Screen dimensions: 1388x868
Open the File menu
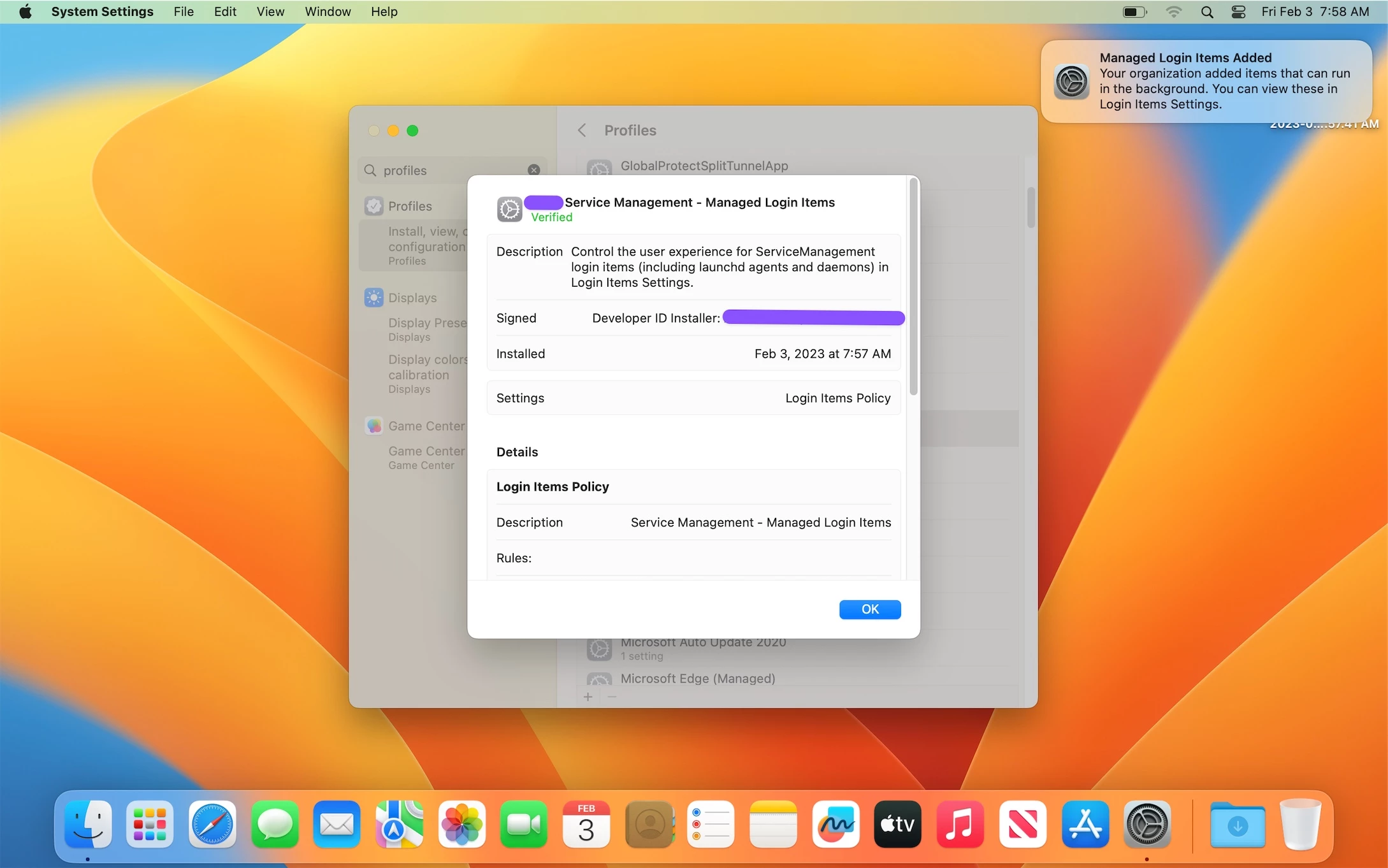coord(184,11)
